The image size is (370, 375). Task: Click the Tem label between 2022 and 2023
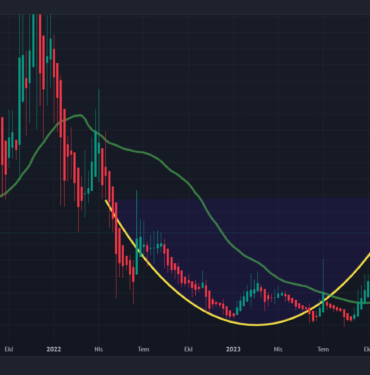pos(143,349)
